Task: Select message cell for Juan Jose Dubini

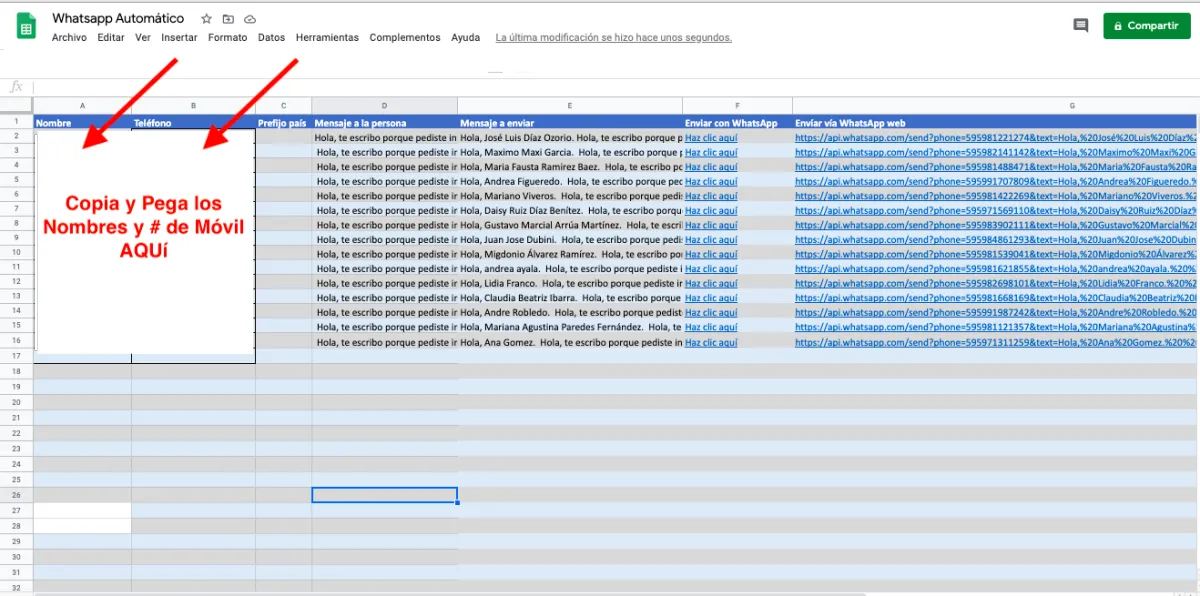Action: click(x=570, y=240)
